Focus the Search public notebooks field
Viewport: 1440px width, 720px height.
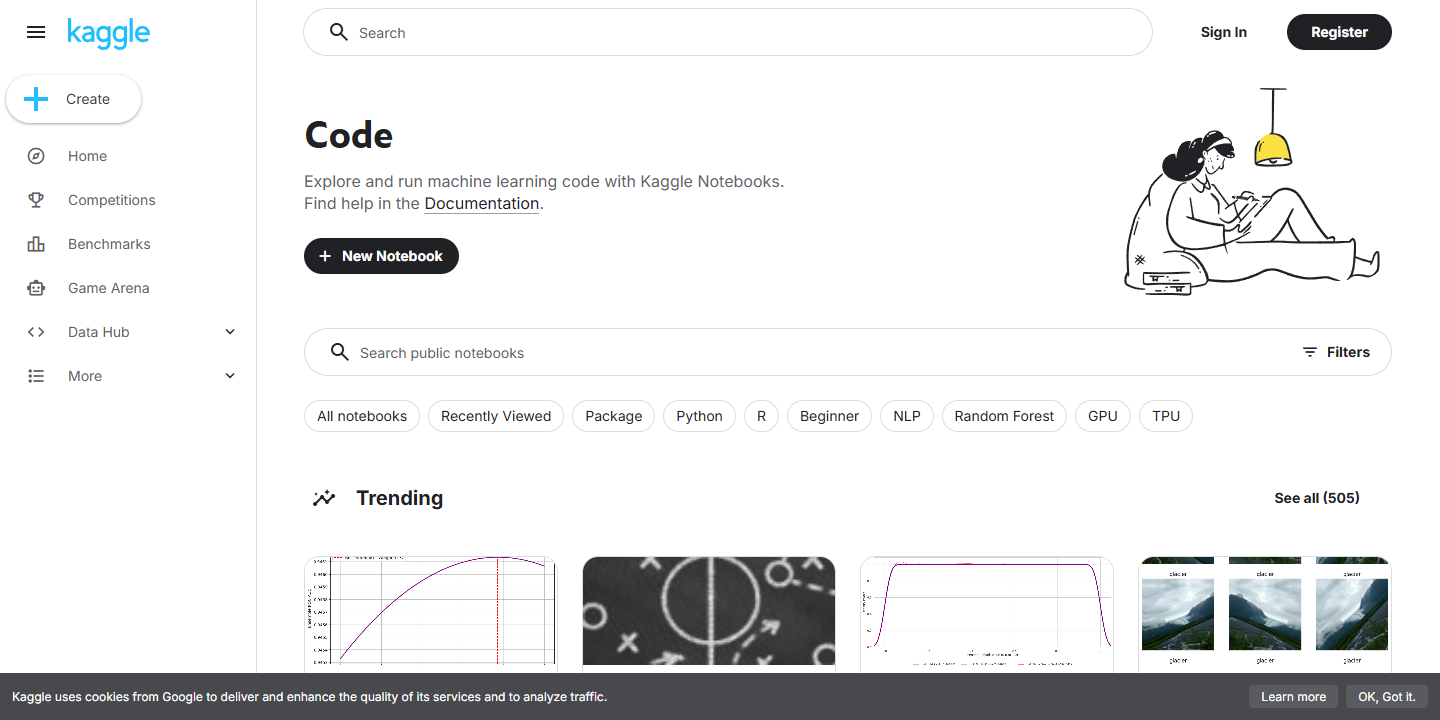click(848, 352)
